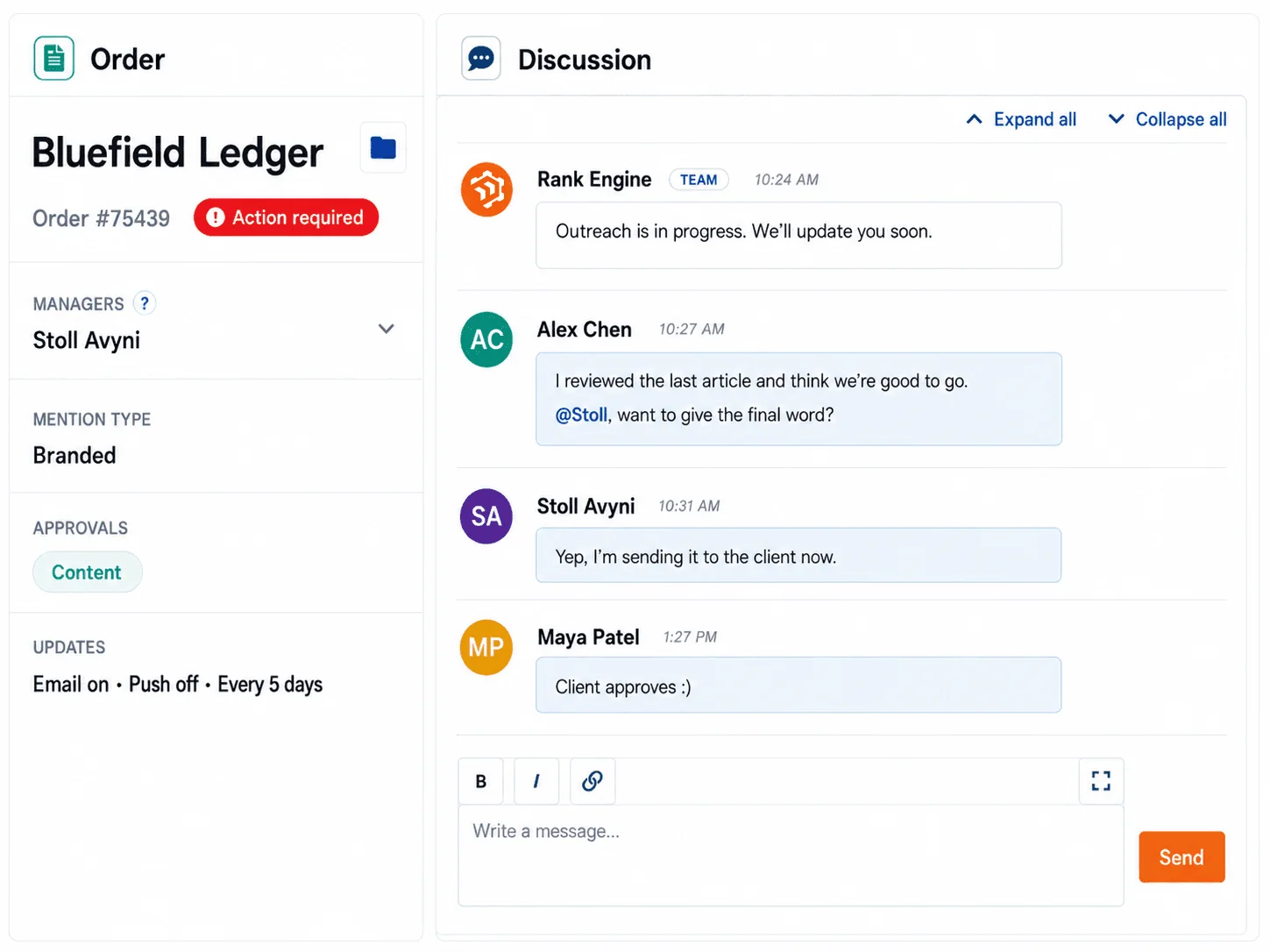This screenshot has width=1270, height=952.
Task: Click the APPROVALS label
Action: coord(81,529)
